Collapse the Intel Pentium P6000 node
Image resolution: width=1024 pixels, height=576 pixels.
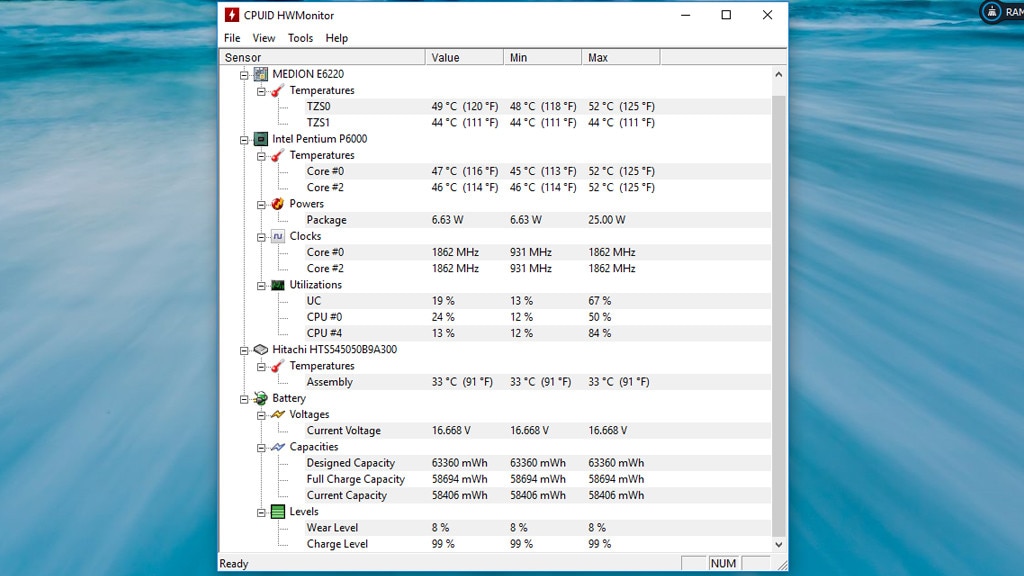pos(244,139)
